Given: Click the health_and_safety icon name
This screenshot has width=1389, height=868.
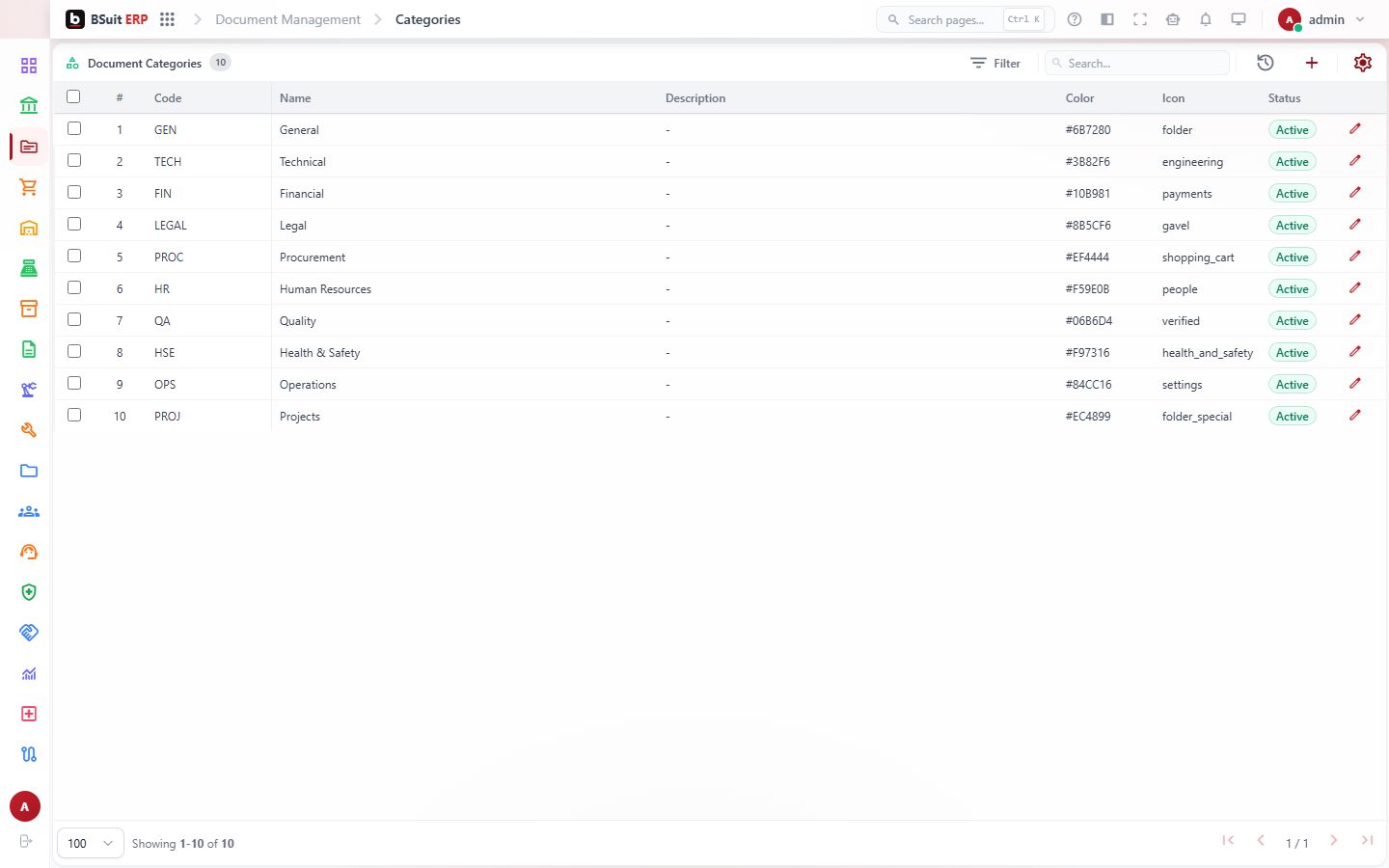Looking at the screenshot, I should (1208, 353).
